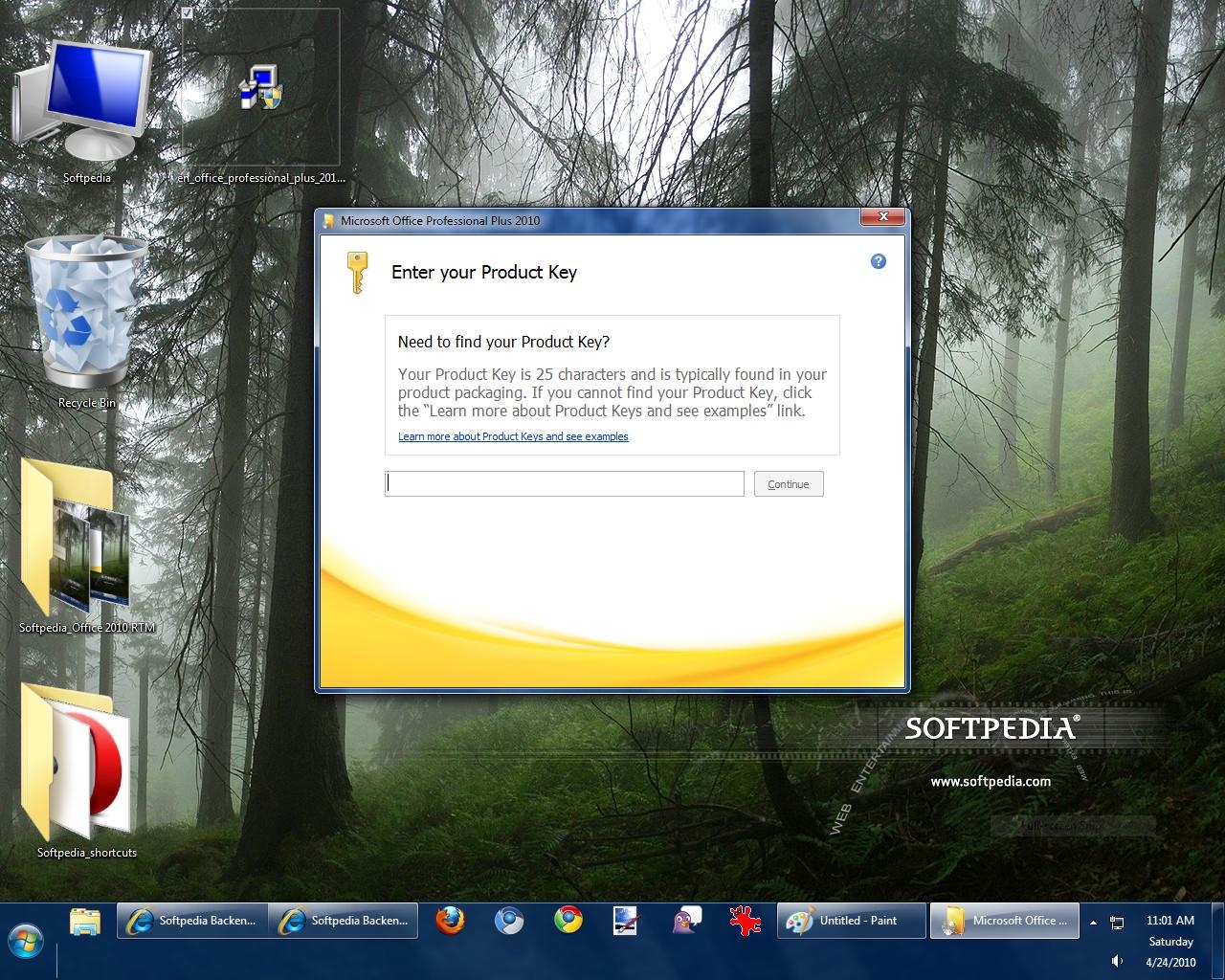The width and height of the screenshot is (1225, 980).
Task: Open Learn more about Product Keys link
Action: 513,436
